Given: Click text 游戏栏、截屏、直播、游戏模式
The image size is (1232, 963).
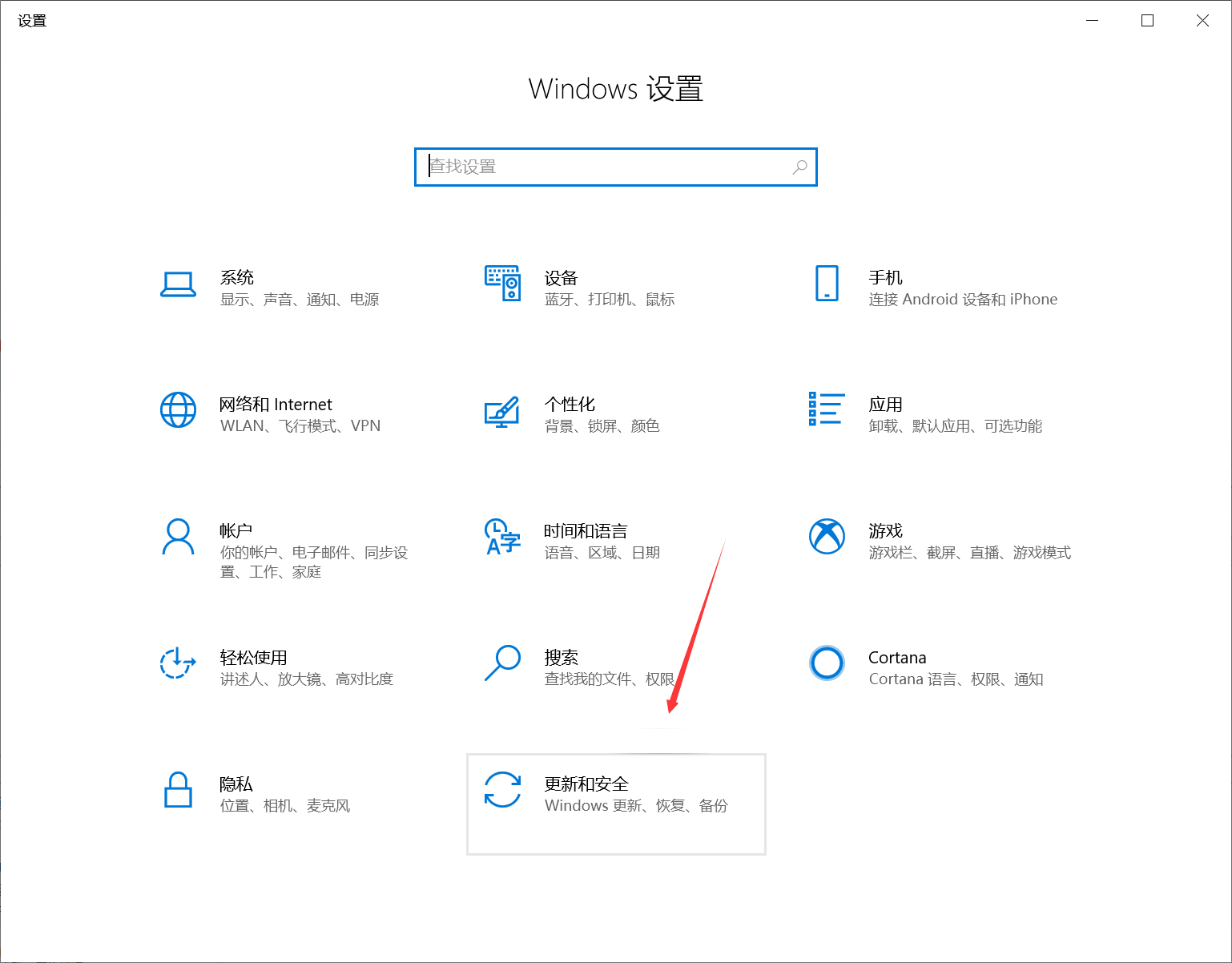Looking at the screenshot, I should pyautogui.click(x=969, y=553).
